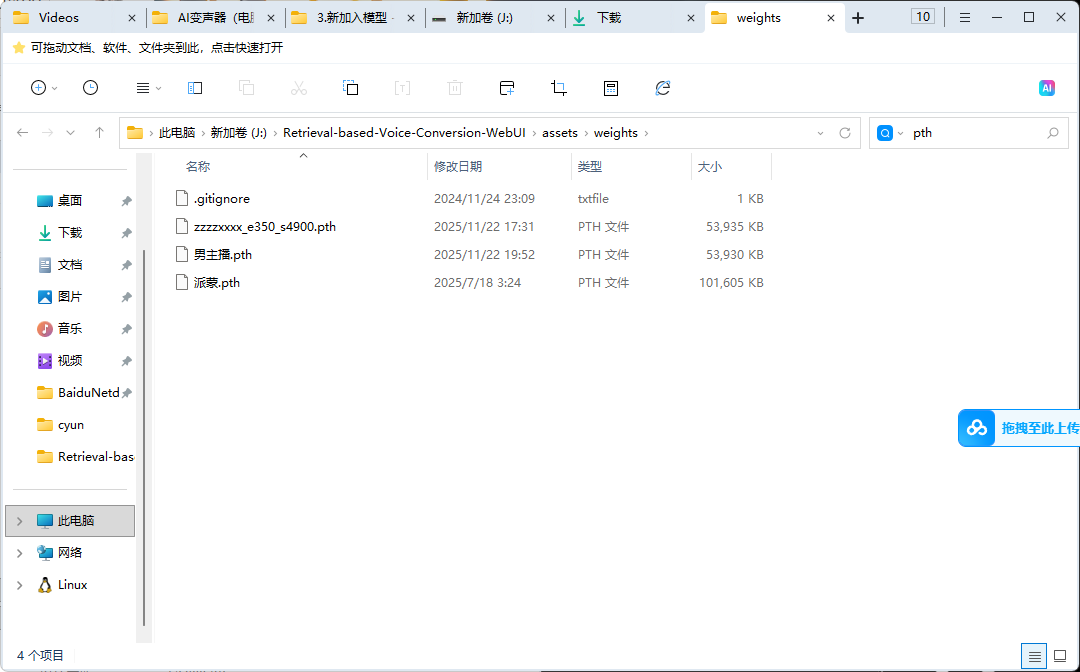Screen dimensions: 1080x672
Task: Open the recent history clock icon
Action: tap(90, 87)
